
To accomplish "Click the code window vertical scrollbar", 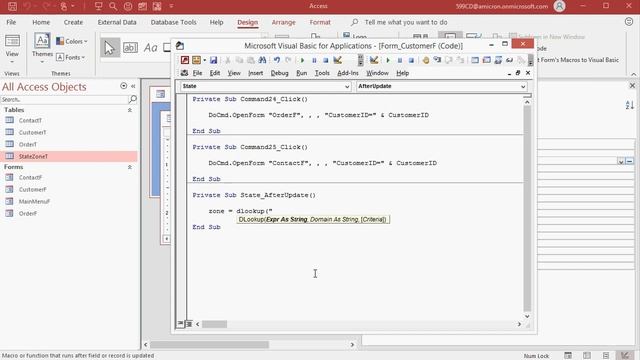I will click(527, 209).
